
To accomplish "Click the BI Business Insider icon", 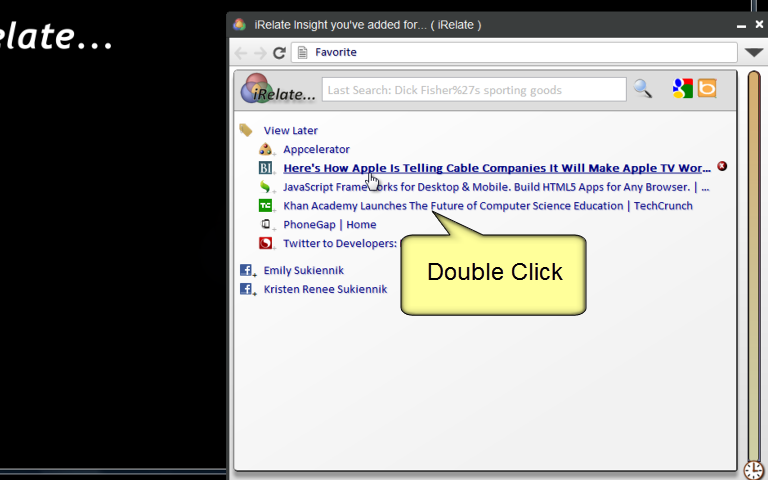I will tap(265, 168).
